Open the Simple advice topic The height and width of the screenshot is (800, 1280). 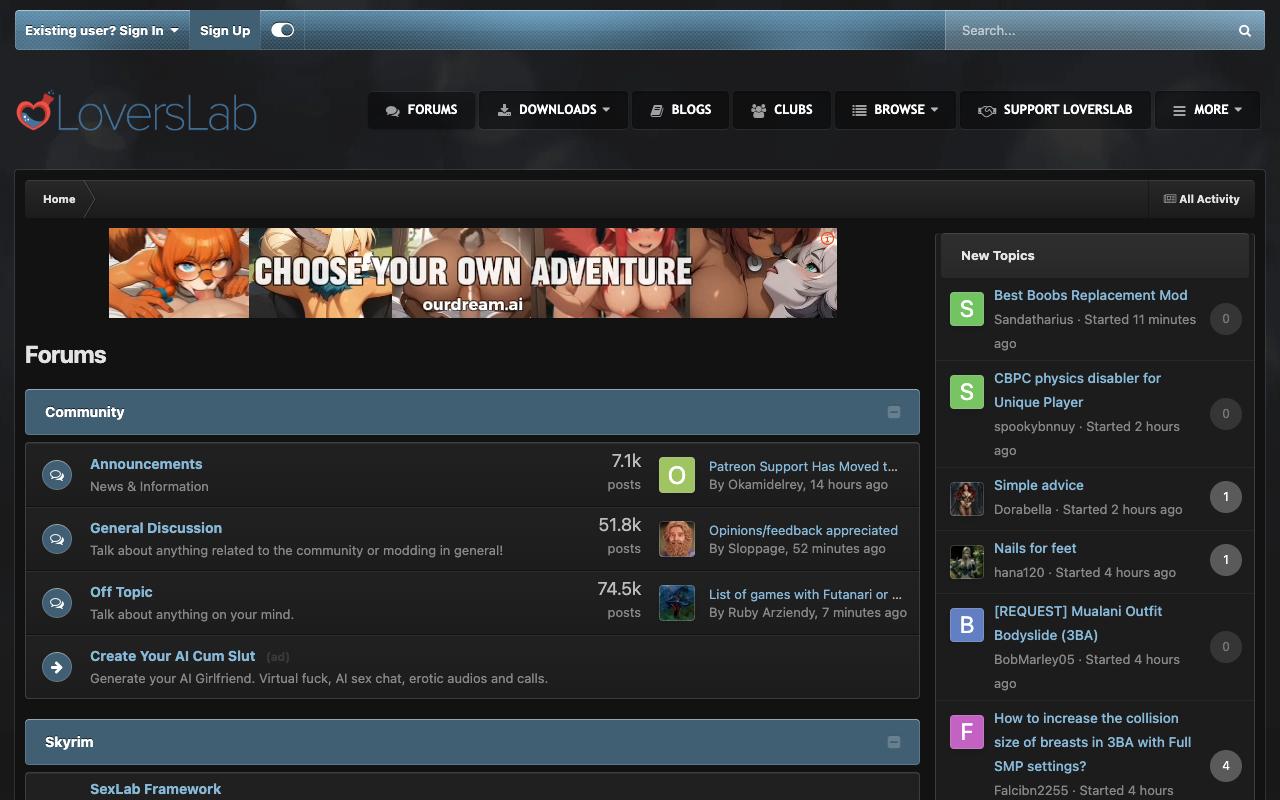coord(1039,485)
